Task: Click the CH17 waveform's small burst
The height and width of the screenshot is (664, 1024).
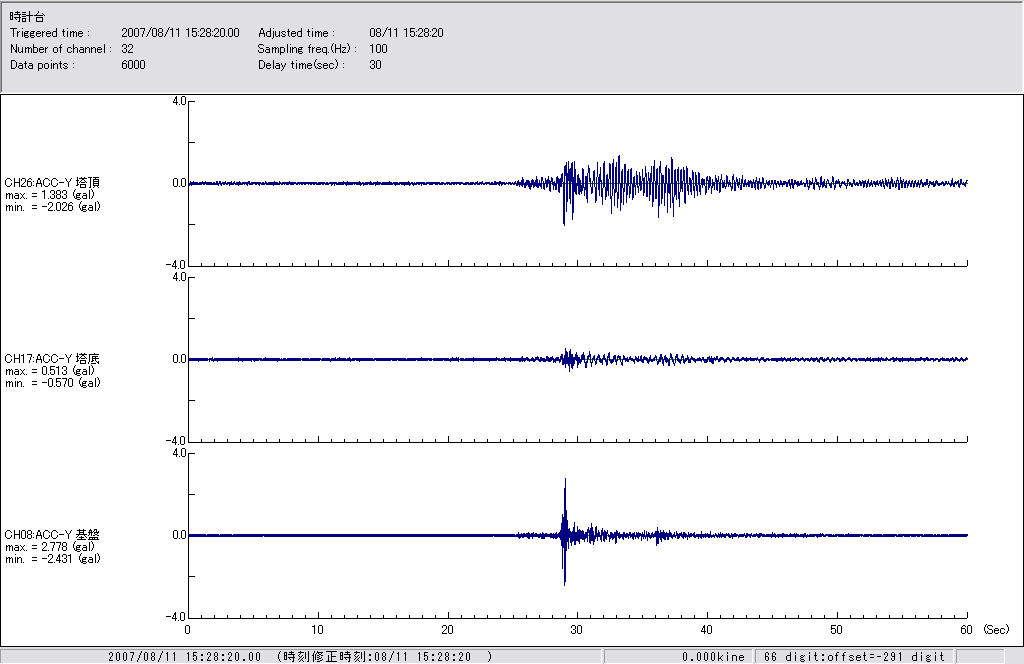Action: pyautogui.click(x=570, y=359)
